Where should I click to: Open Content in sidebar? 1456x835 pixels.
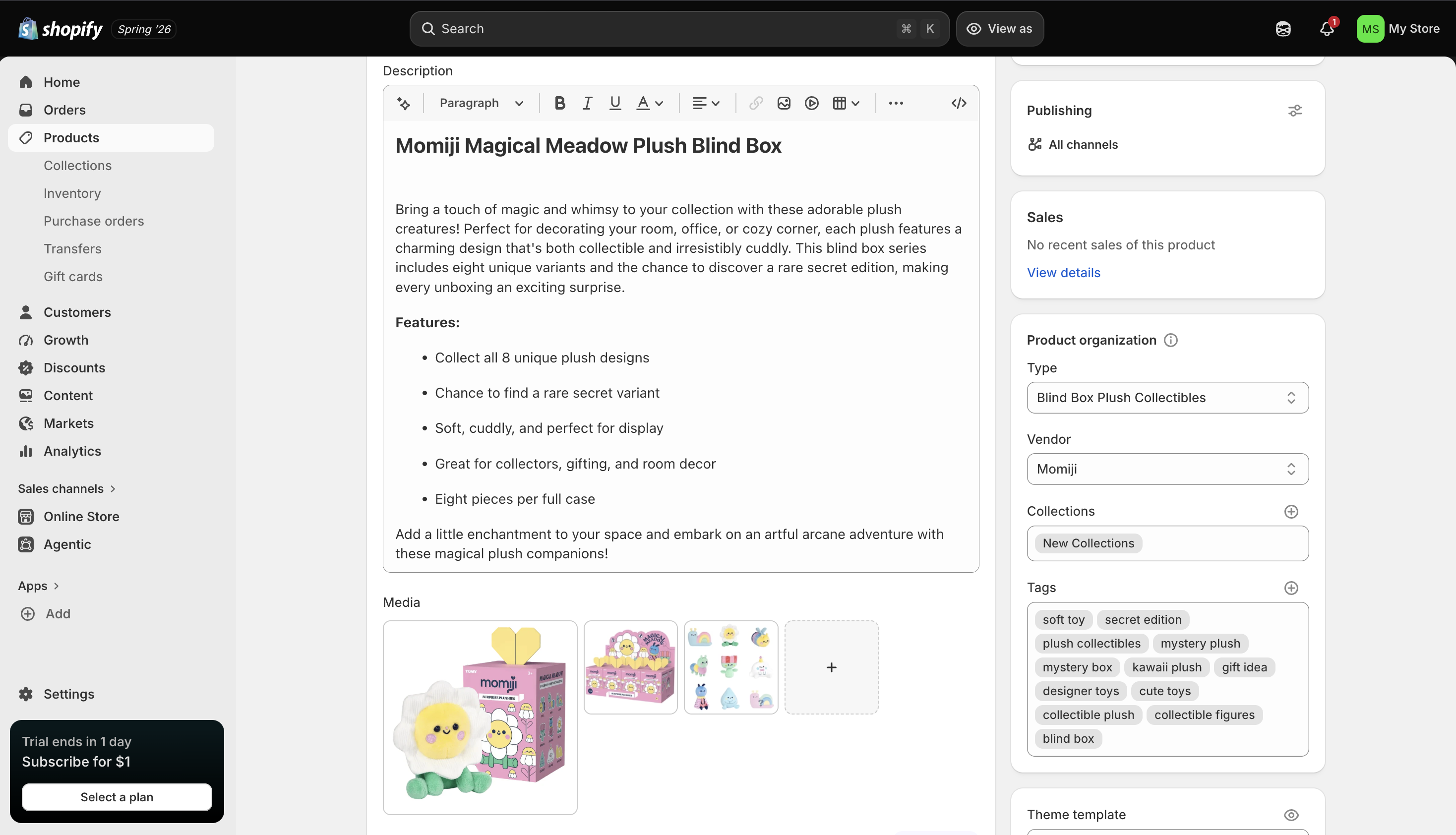click(x=111, y=396)
